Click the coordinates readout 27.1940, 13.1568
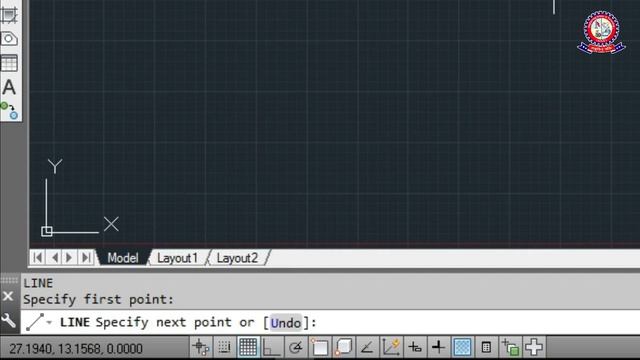This screenshot has width=640, height=360. (76, 349)
